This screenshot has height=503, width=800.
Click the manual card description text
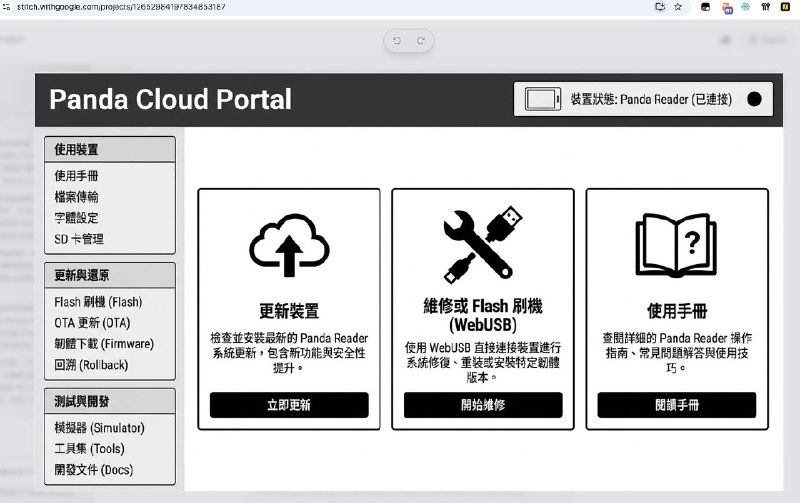677,353
